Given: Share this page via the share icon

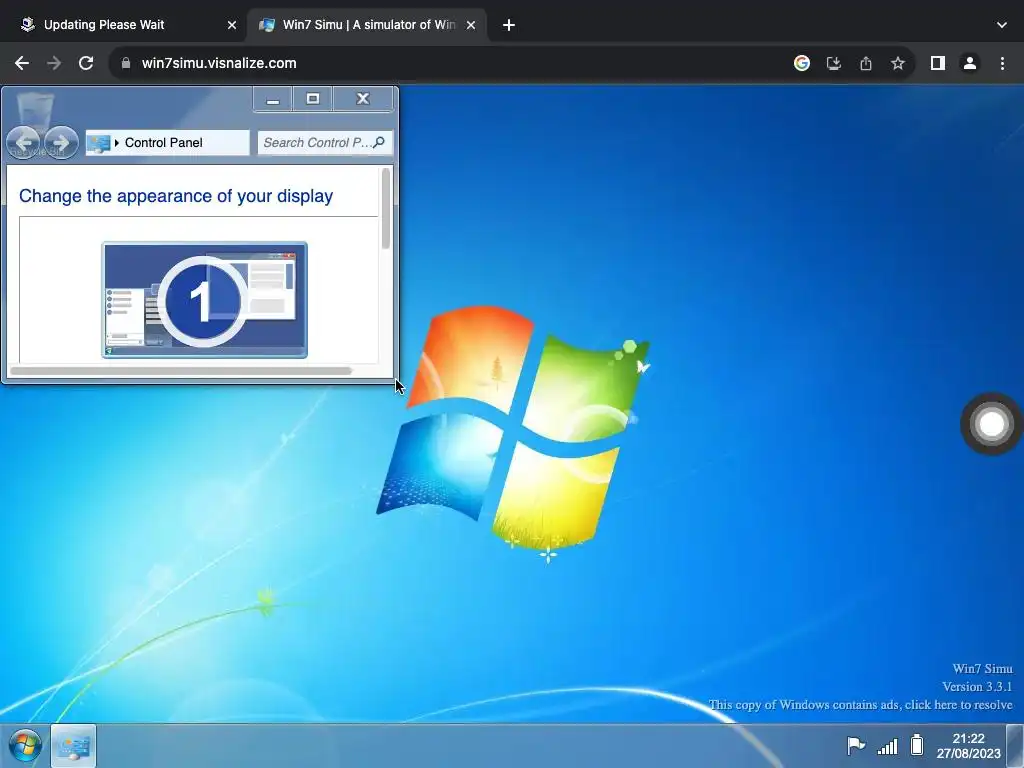Looking at the screenshot, I should pyautogui.click(x=865, y=63).
